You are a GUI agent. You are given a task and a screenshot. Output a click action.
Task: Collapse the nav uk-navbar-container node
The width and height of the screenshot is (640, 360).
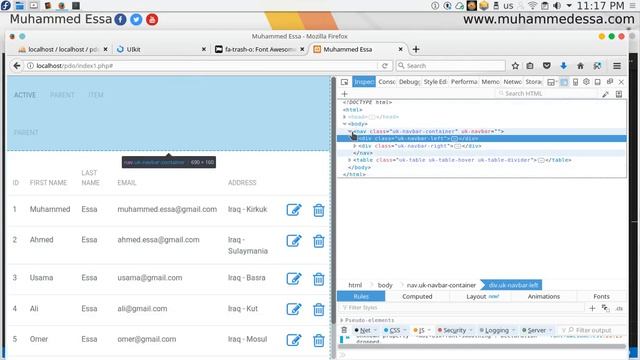pos(350,131)
